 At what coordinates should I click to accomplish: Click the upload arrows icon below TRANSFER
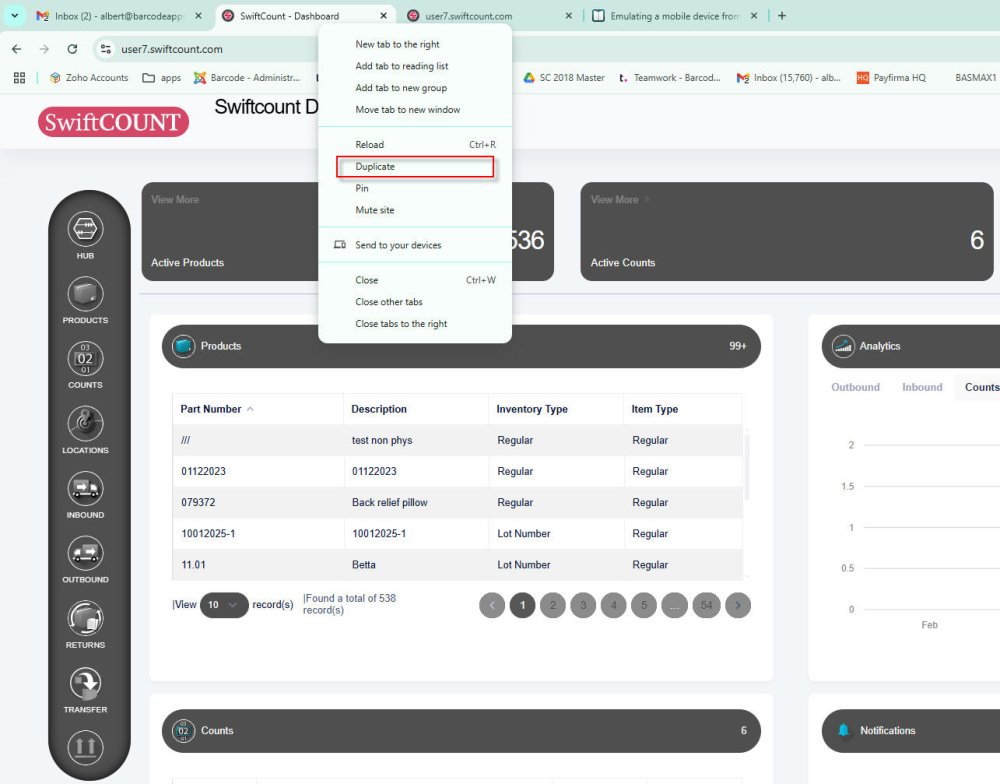pyautogui.click(x=85, y=747)
